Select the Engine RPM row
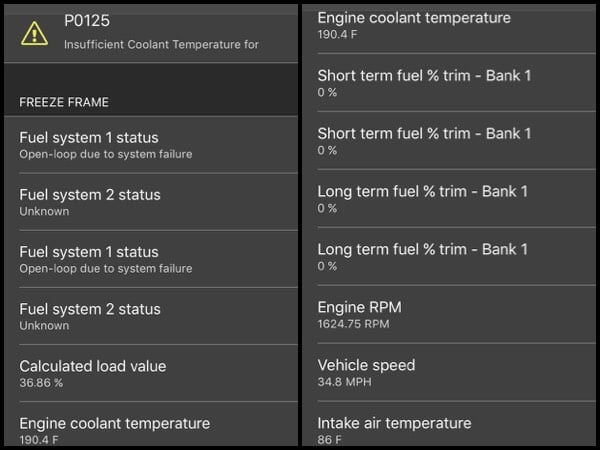The image size is (600, 450). 448,314
